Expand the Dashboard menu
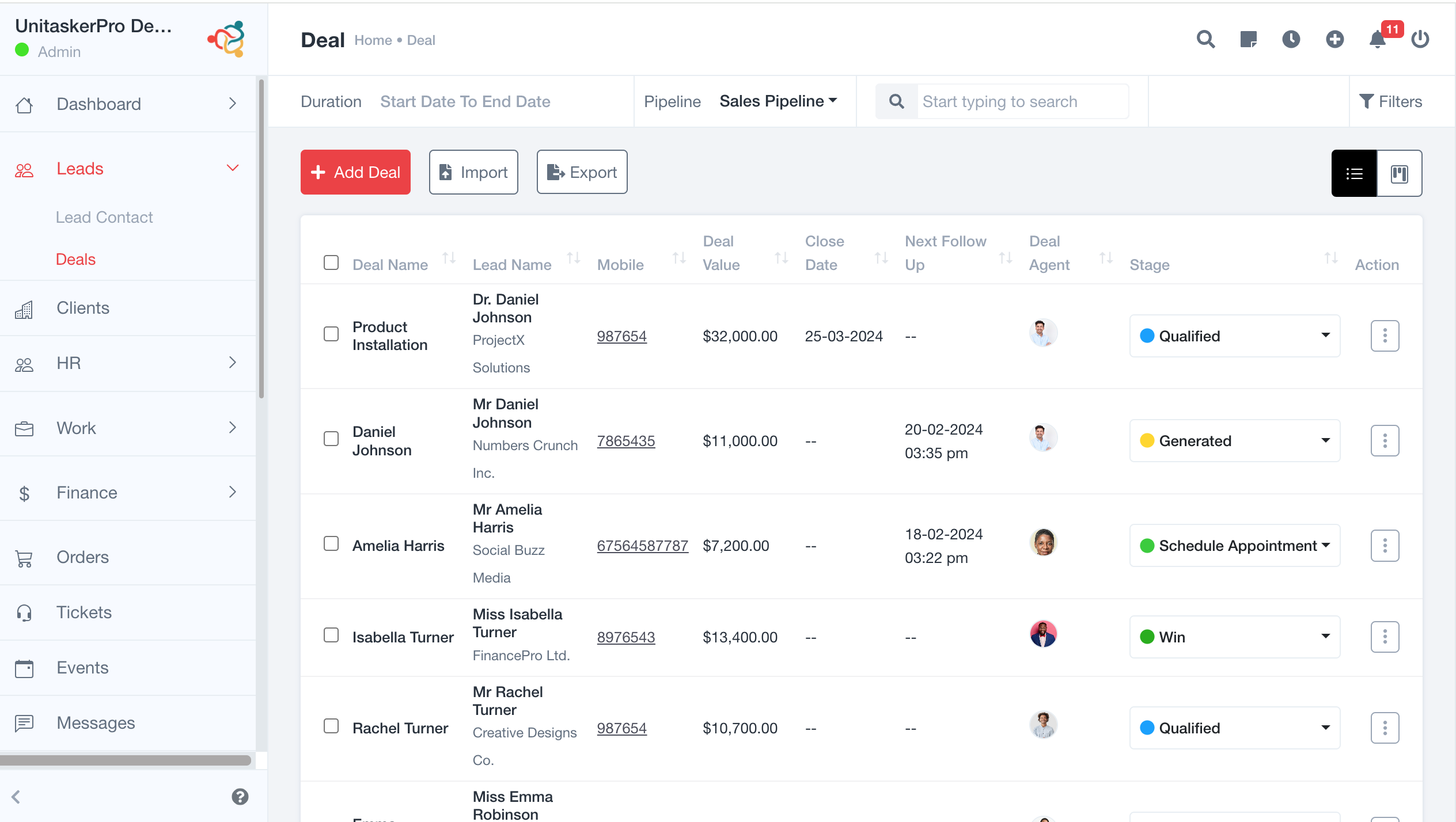 (x=128, y=104)
